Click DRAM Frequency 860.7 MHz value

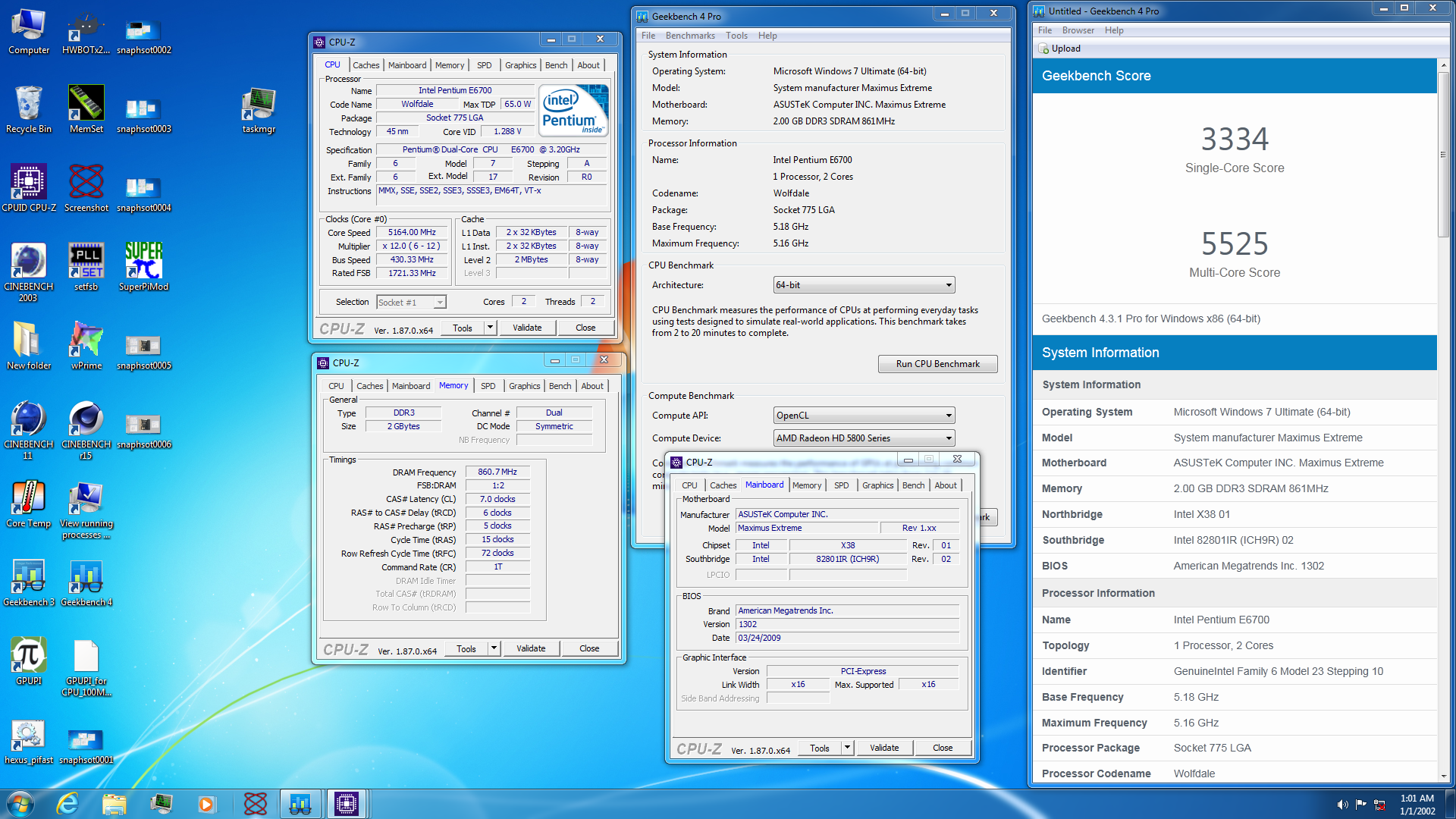[497, 472]
